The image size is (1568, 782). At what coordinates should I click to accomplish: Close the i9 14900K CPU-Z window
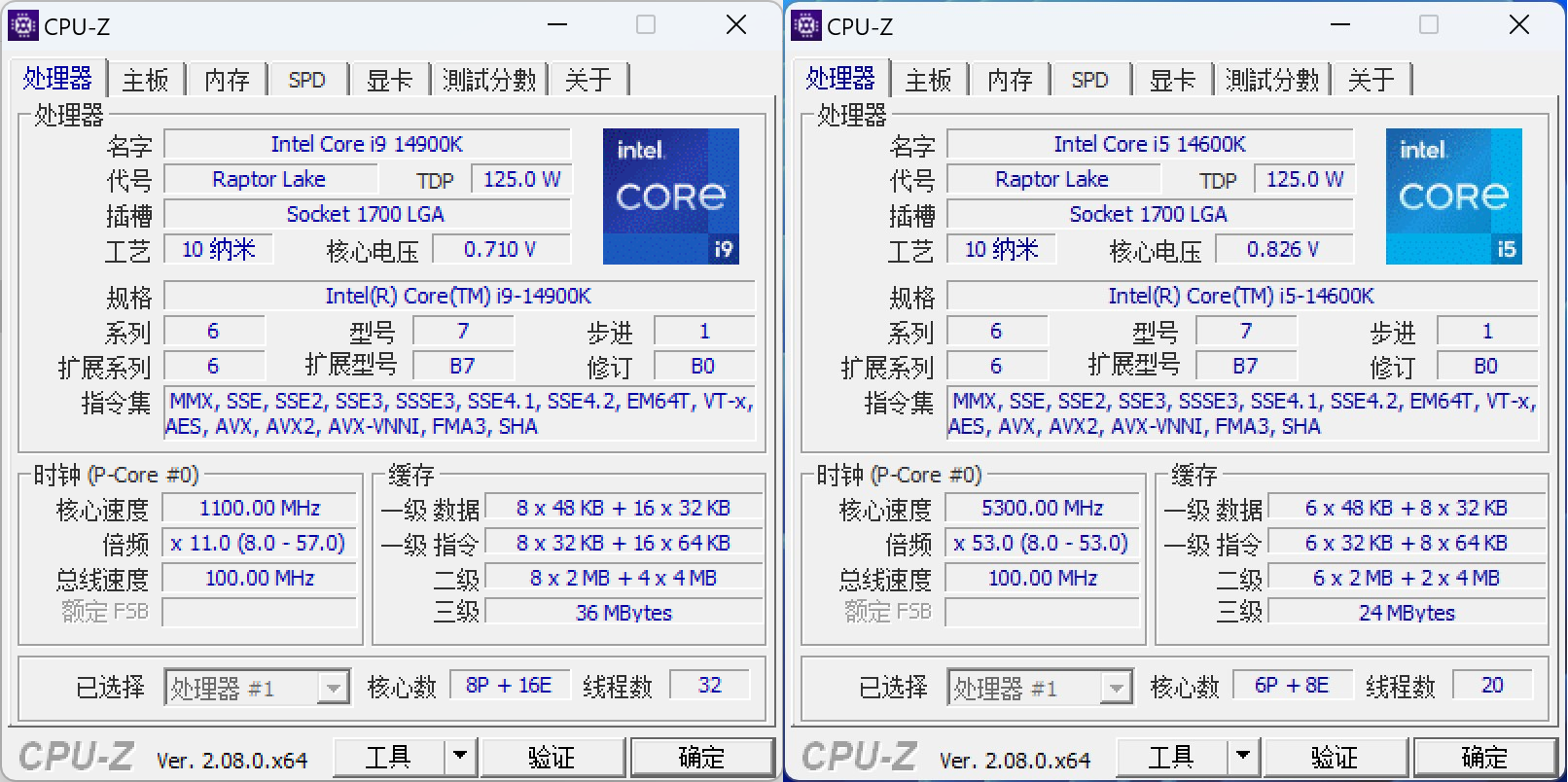tap(736, 25)
